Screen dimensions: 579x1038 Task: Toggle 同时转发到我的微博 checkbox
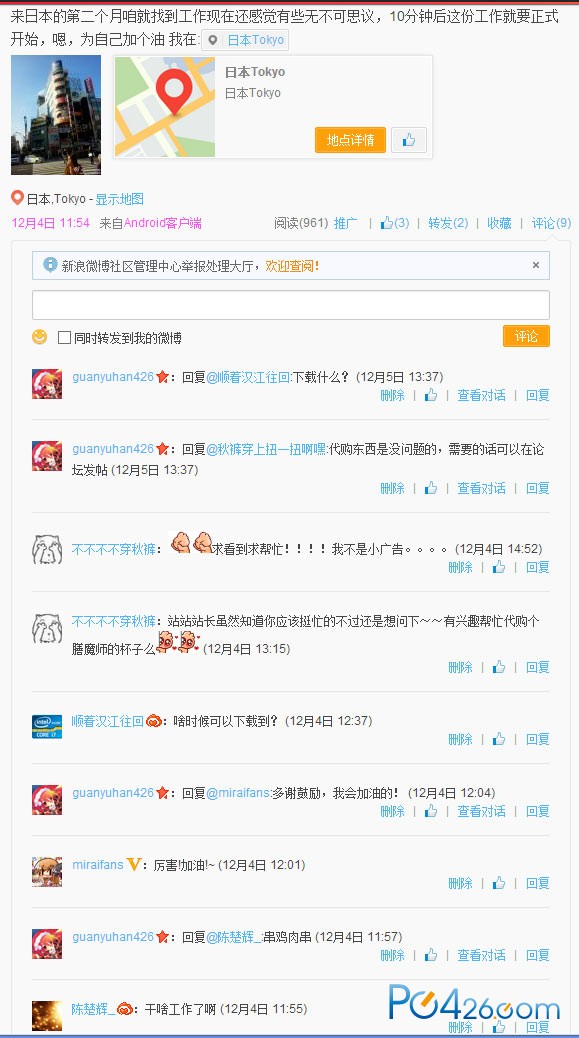pyautogui.click(x=64, y=338)
